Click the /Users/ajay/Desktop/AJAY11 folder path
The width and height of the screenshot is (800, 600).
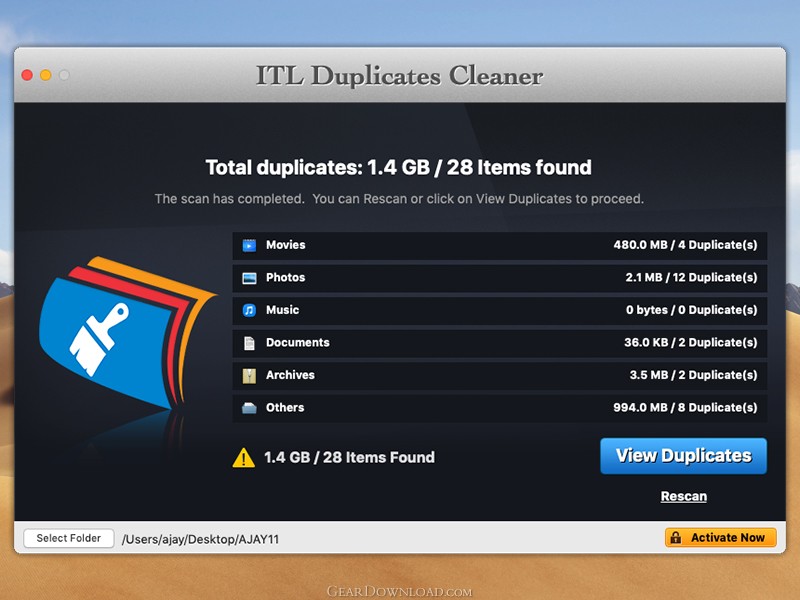coord(201,539)
